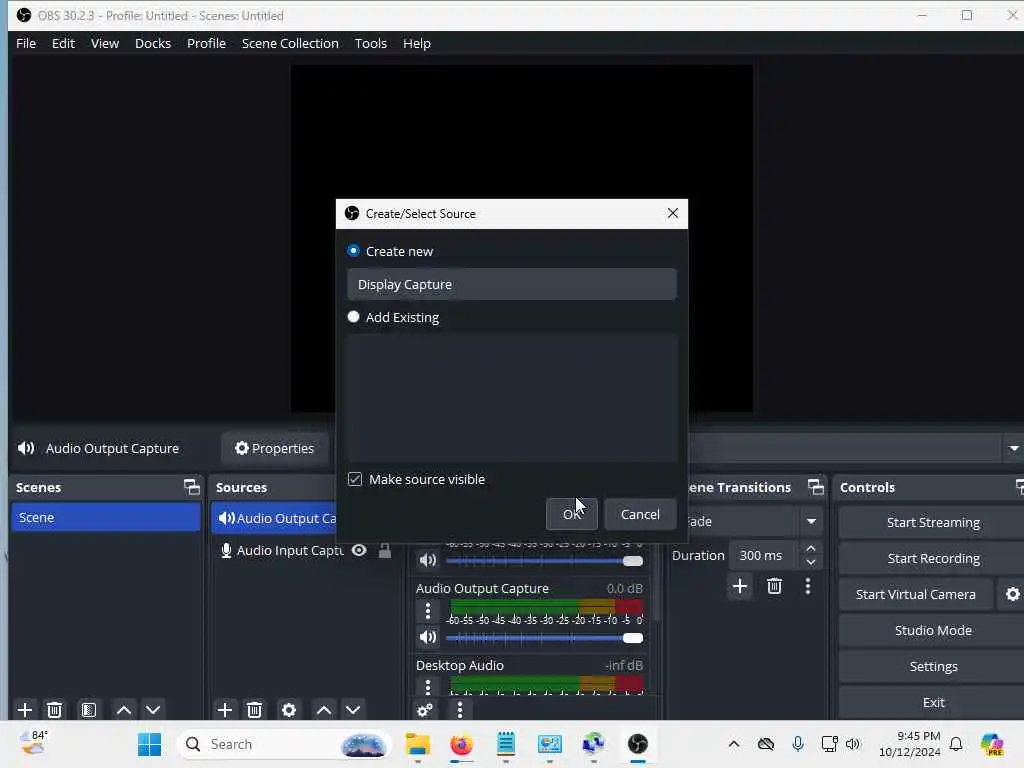
Task: Click Start Virtual Camera button
Action: [916, 594]
